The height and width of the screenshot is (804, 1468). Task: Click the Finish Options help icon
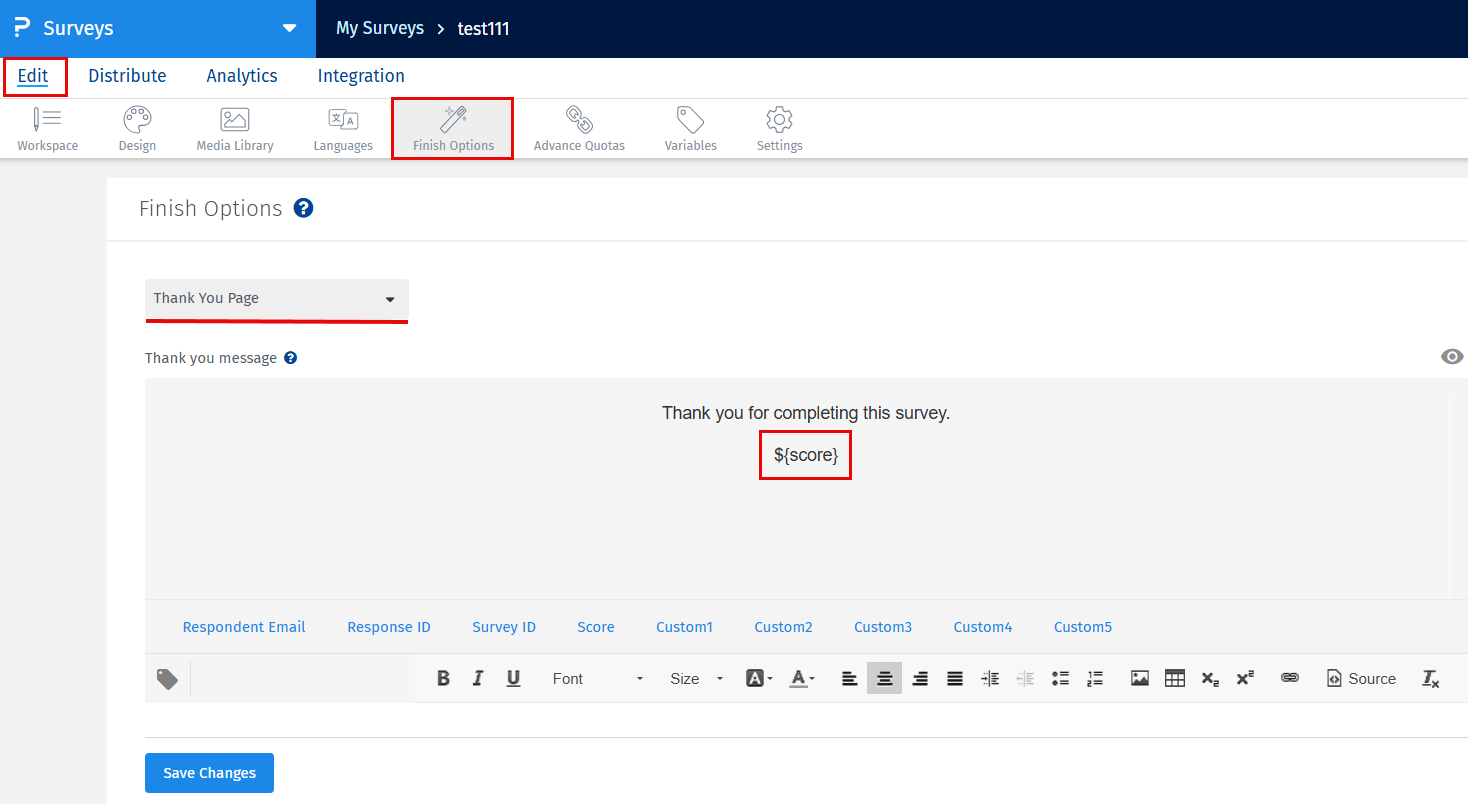304,208
